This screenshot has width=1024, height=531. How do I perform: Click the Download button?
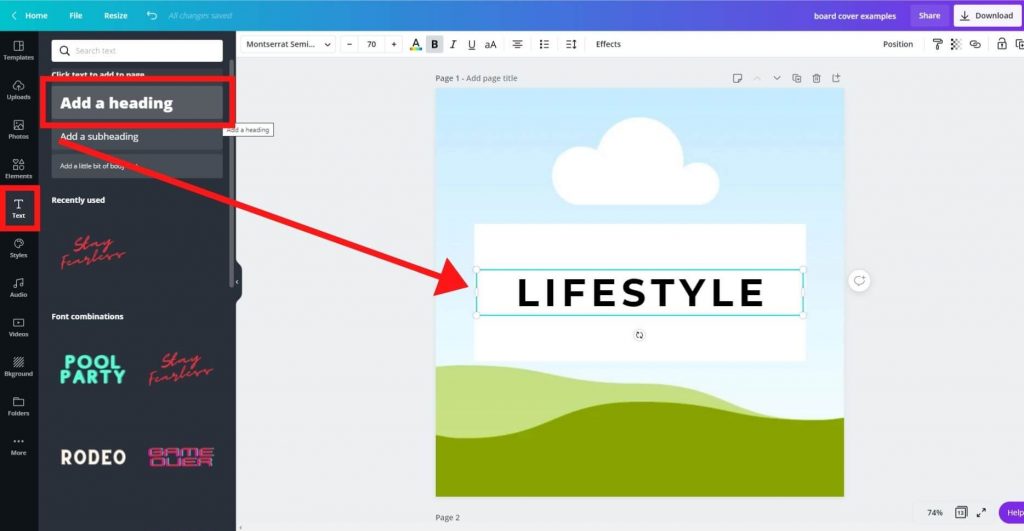click(x=986, y=16)
